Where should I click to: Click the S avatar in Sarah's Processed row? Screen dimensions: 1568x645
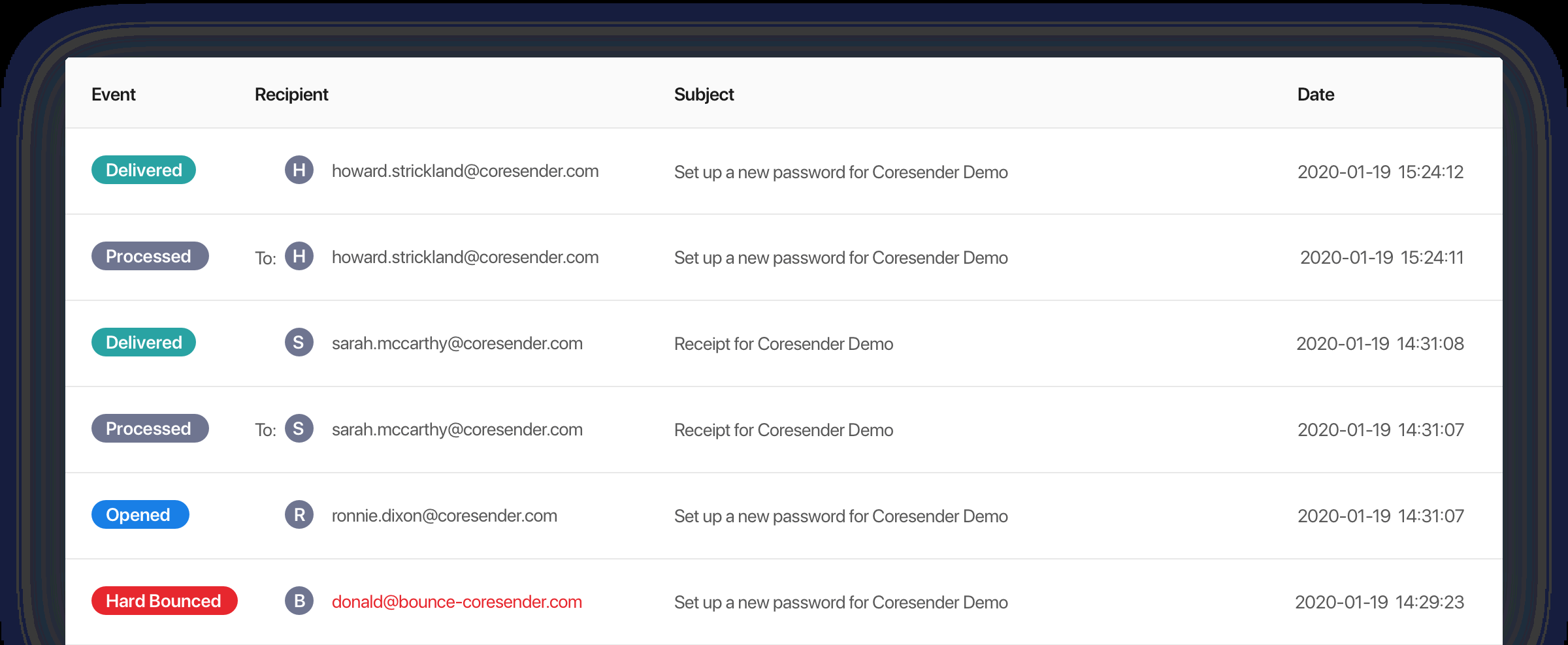[x=299, y=429]
